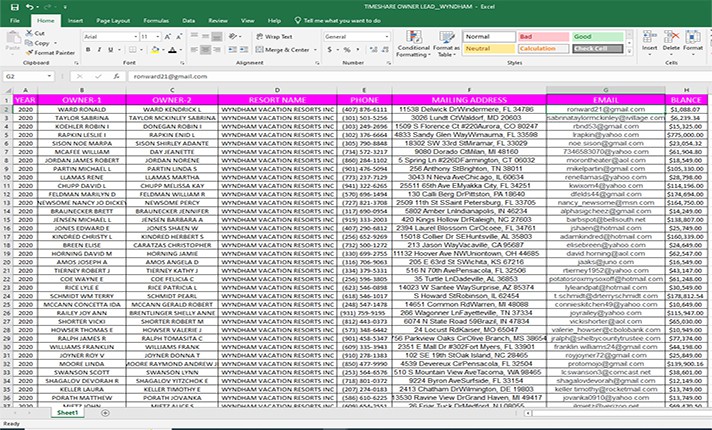This screenshot has height=430, width=712.
Task: Toggle Italic formatting
Action: point(99,49)
